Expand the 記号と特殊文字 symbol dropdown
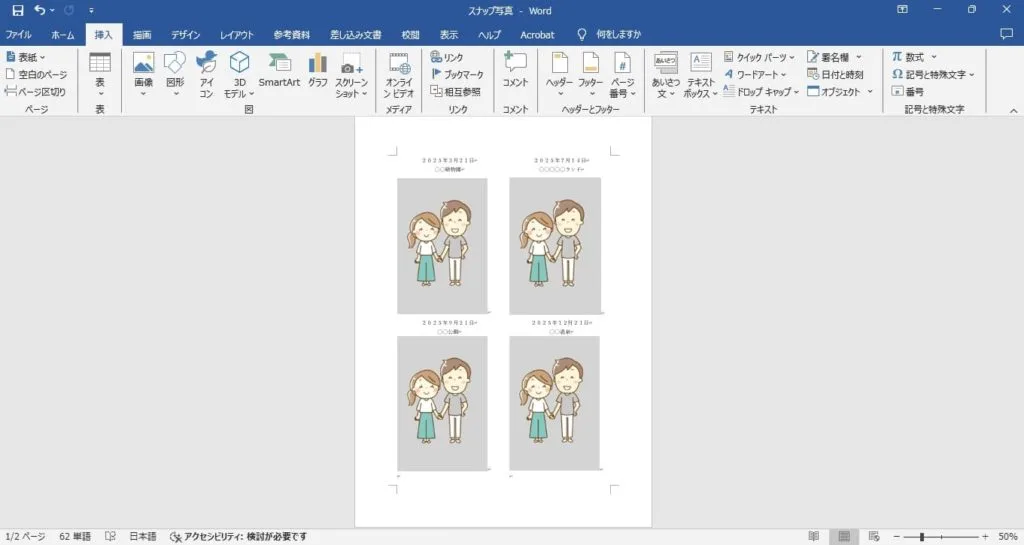 pos(932,74)
